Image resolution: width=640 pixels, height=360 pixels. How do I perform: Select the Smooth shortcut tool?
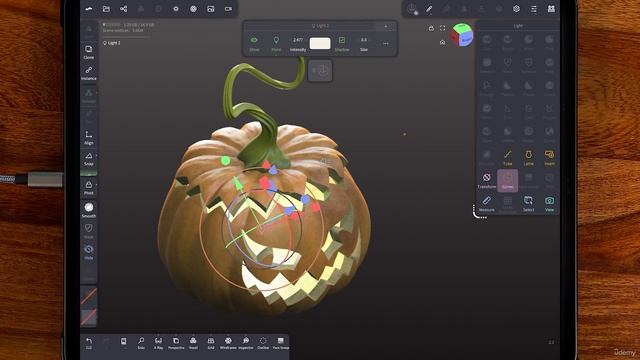click(89, 210)
